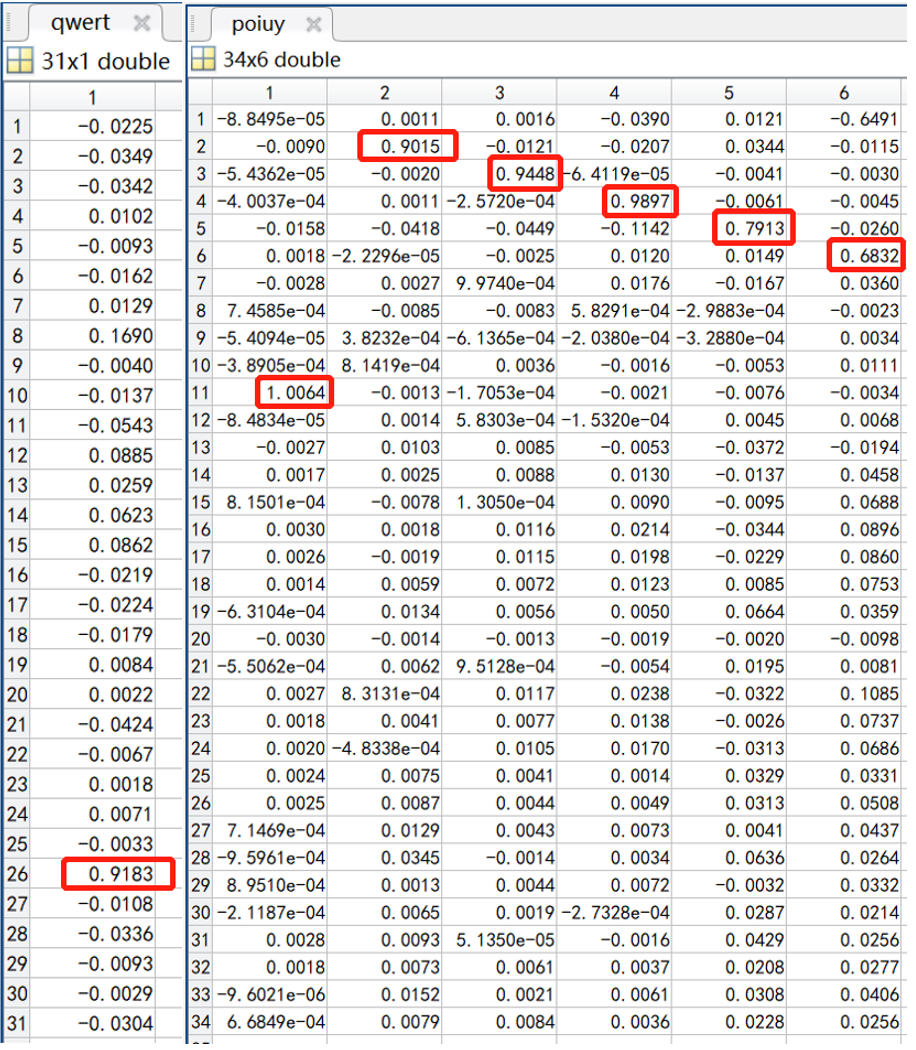Click the grid icon beside 31x1 double

(x=19, y=61)
